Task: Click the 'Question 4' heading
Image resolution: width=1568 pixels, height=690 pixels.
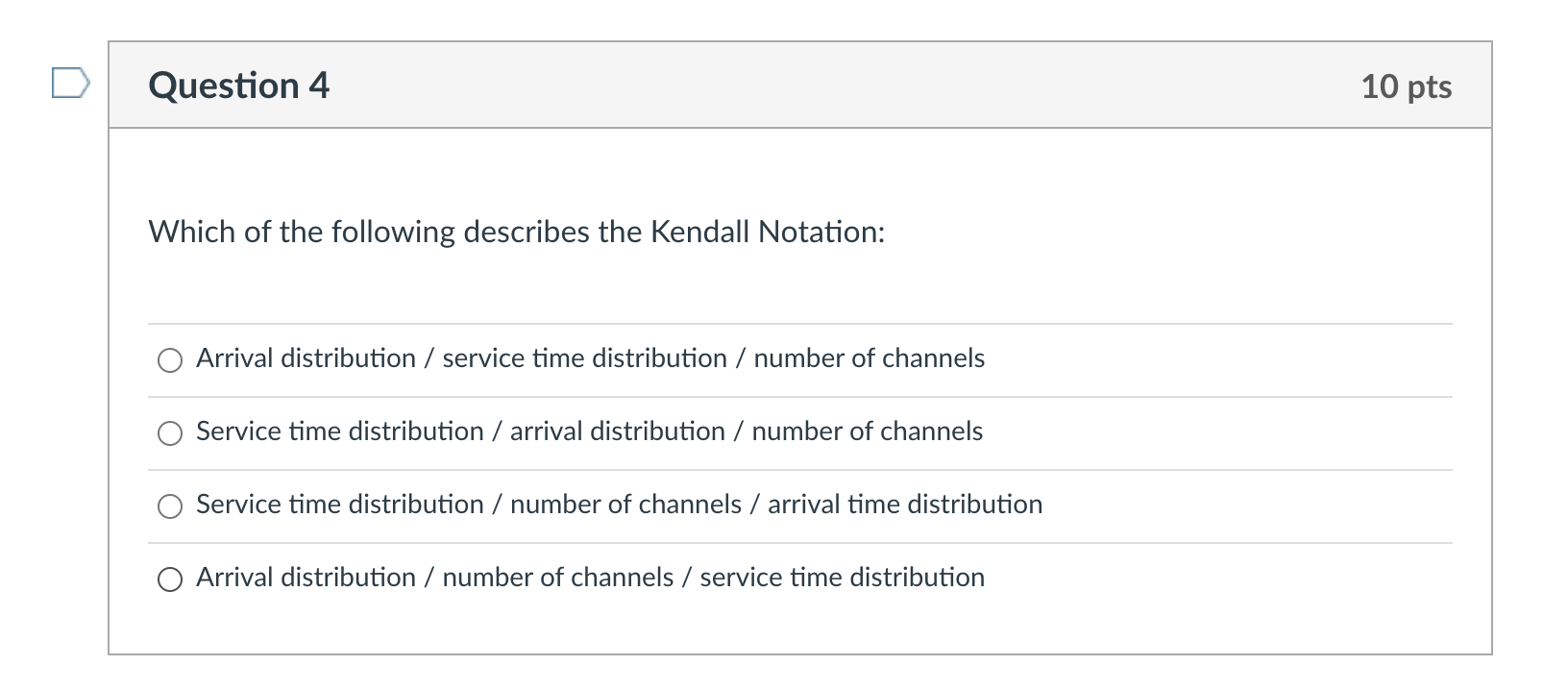Action: click(x=238, y=86)
